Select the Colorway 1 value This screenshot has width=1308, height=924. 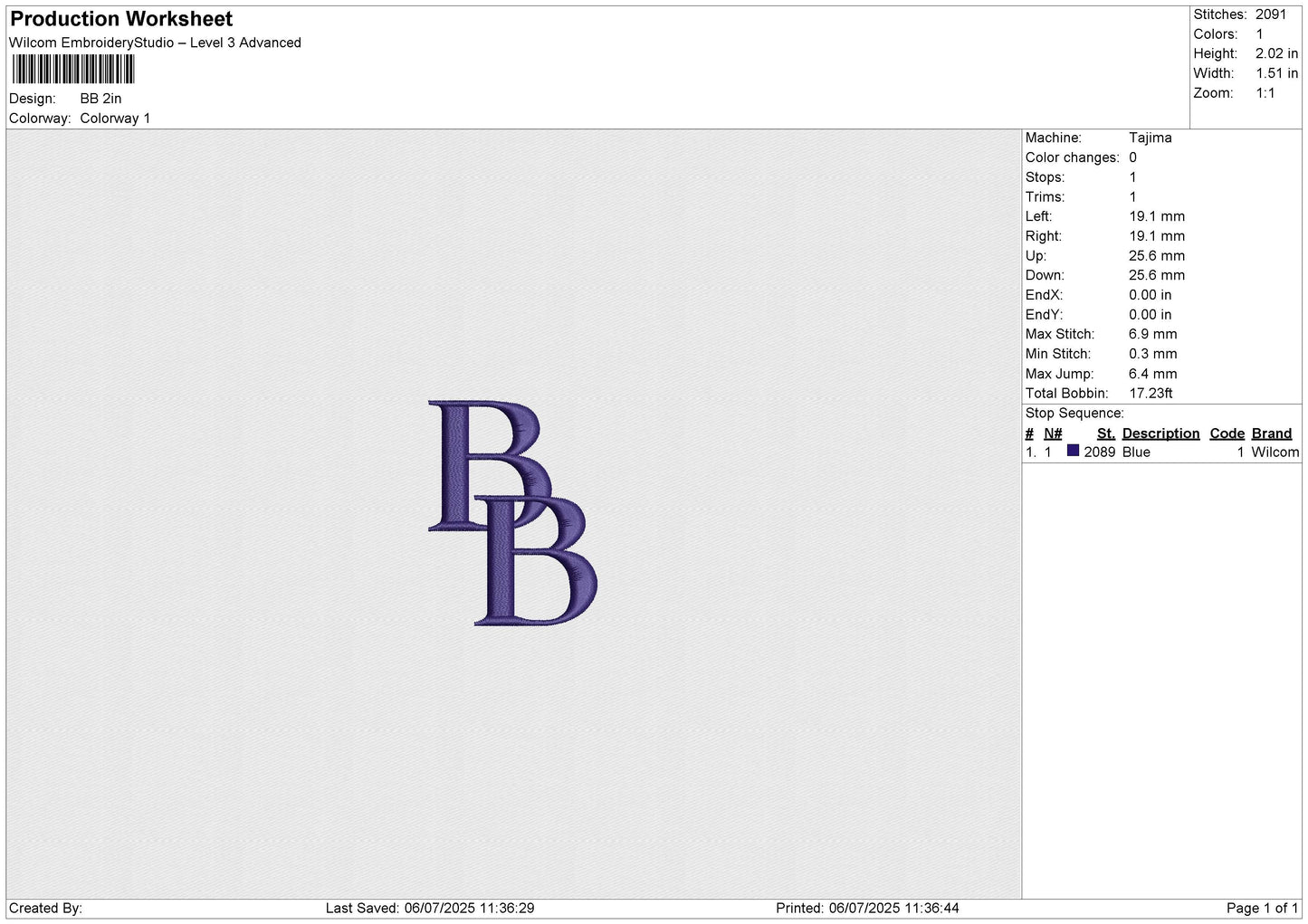[115, 119]
